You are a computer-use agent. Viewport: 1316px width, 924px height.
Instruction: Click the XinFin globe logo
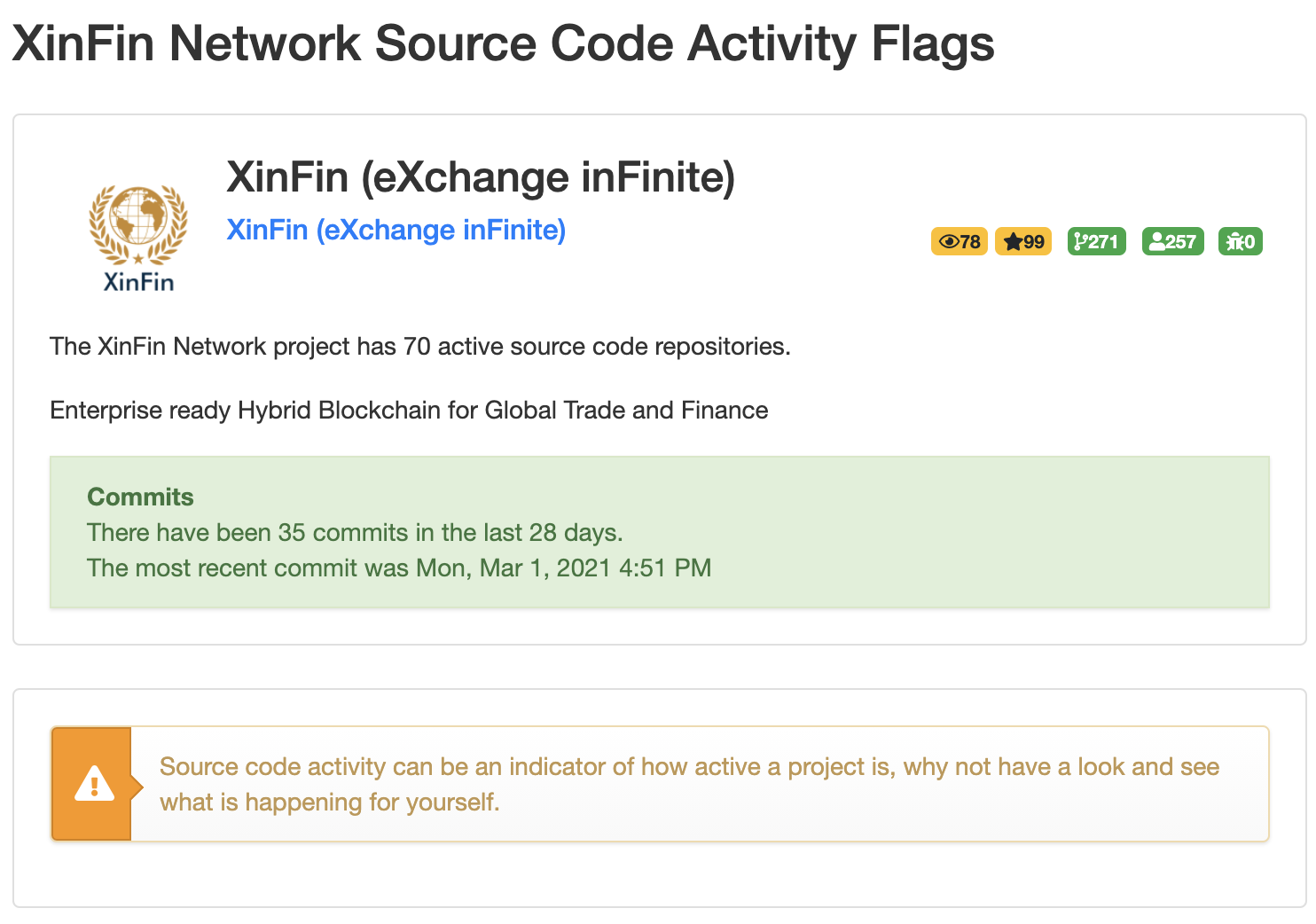138,239
